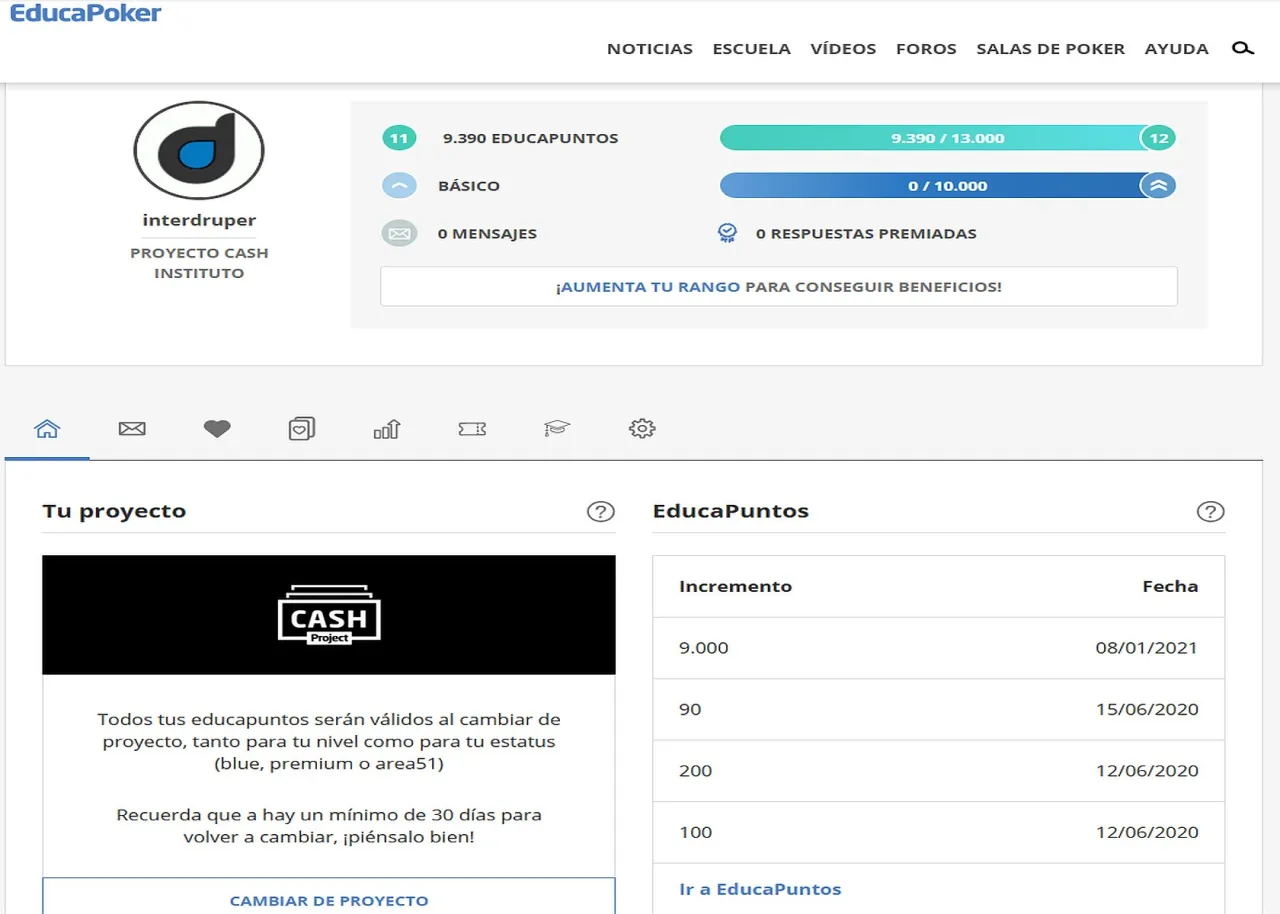Click the 9.390 / 13.000 progress bar
1280x914 pixels.
(x=947, y=138)
